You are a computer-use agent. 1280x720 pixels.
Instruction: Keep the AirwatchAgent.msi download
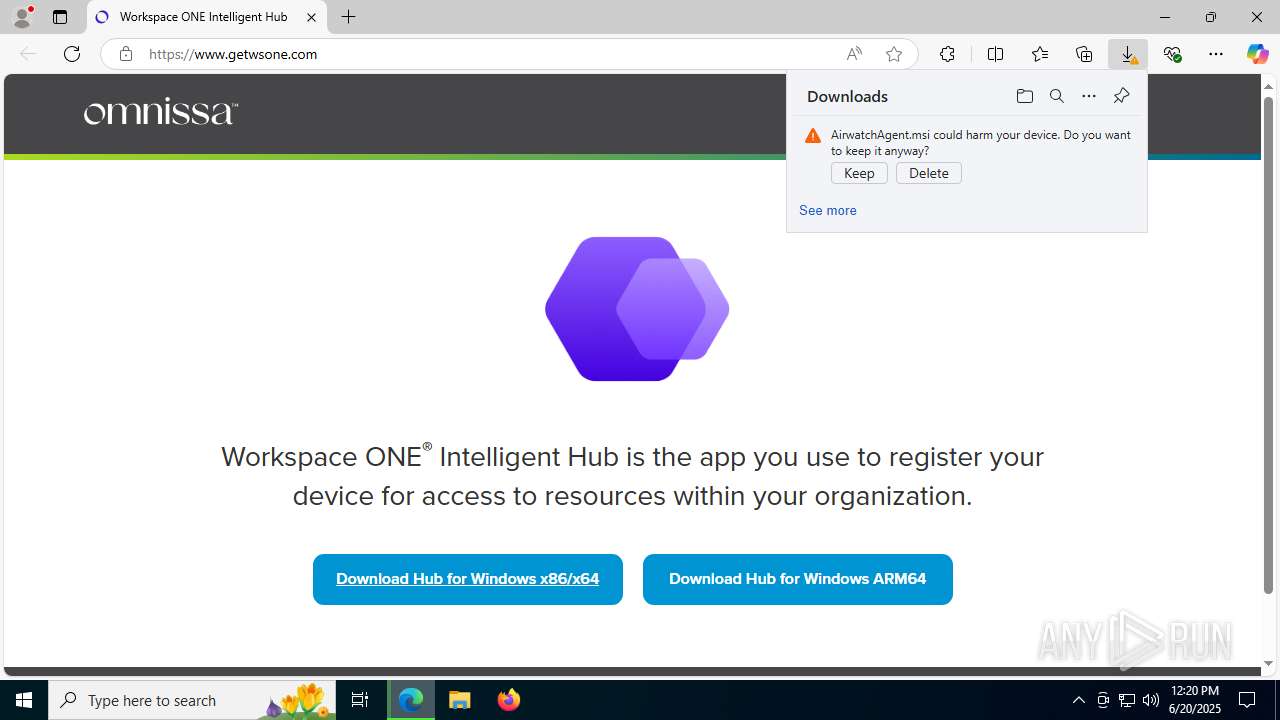pos(859,173)
